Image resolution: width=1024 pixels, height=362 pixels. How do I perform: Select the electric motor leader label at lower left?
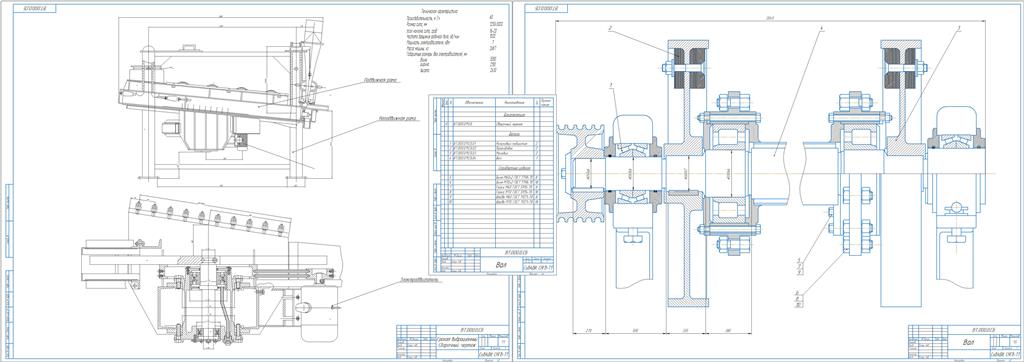click(x=417, y=282)
